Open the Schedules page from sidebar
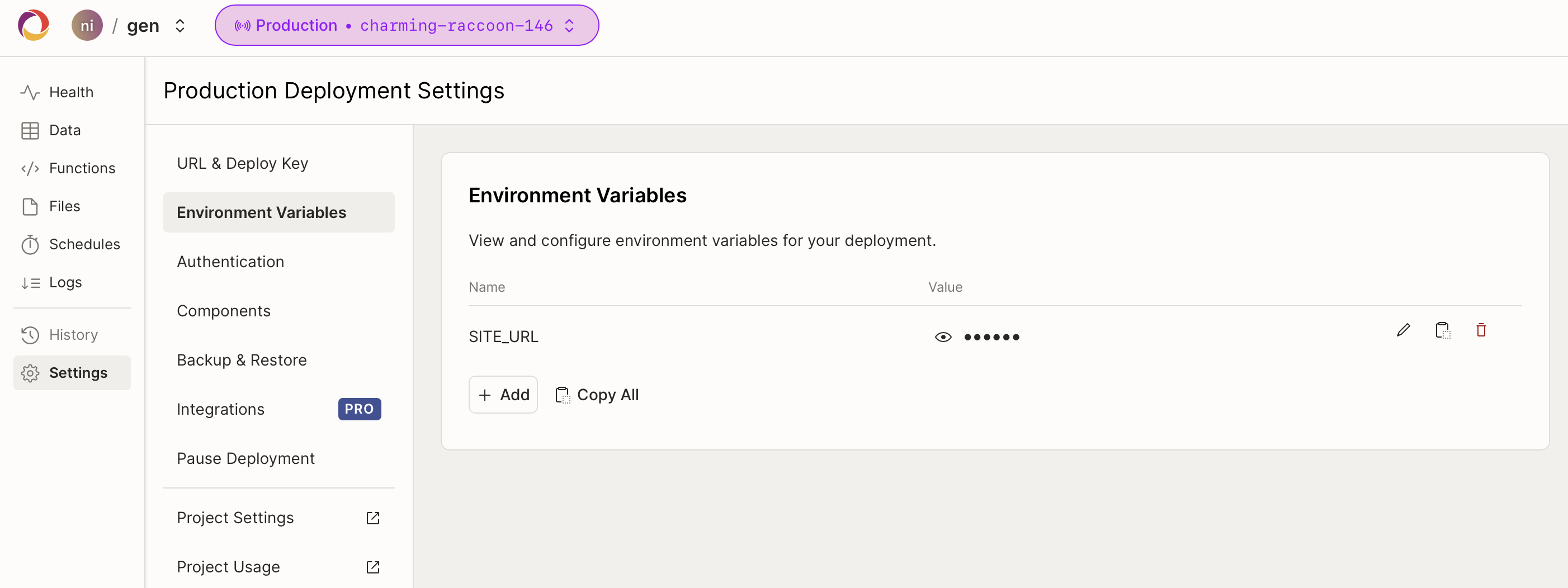This screenshot has width=1568, height=588. click(84, 244)
